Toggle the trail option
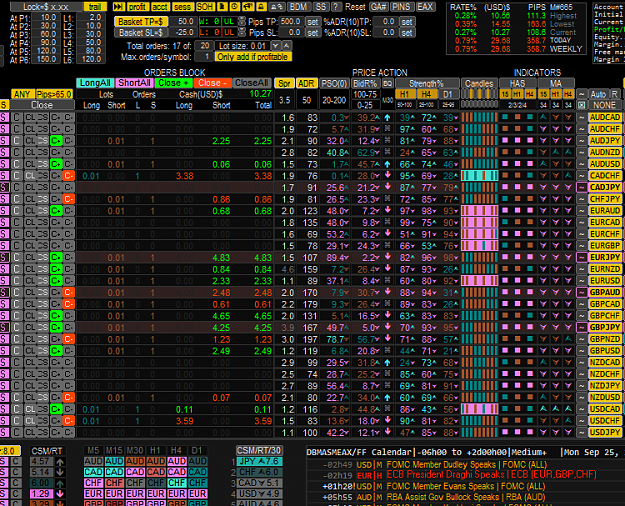This screenshot has width=625, height=506. point(95,7)
